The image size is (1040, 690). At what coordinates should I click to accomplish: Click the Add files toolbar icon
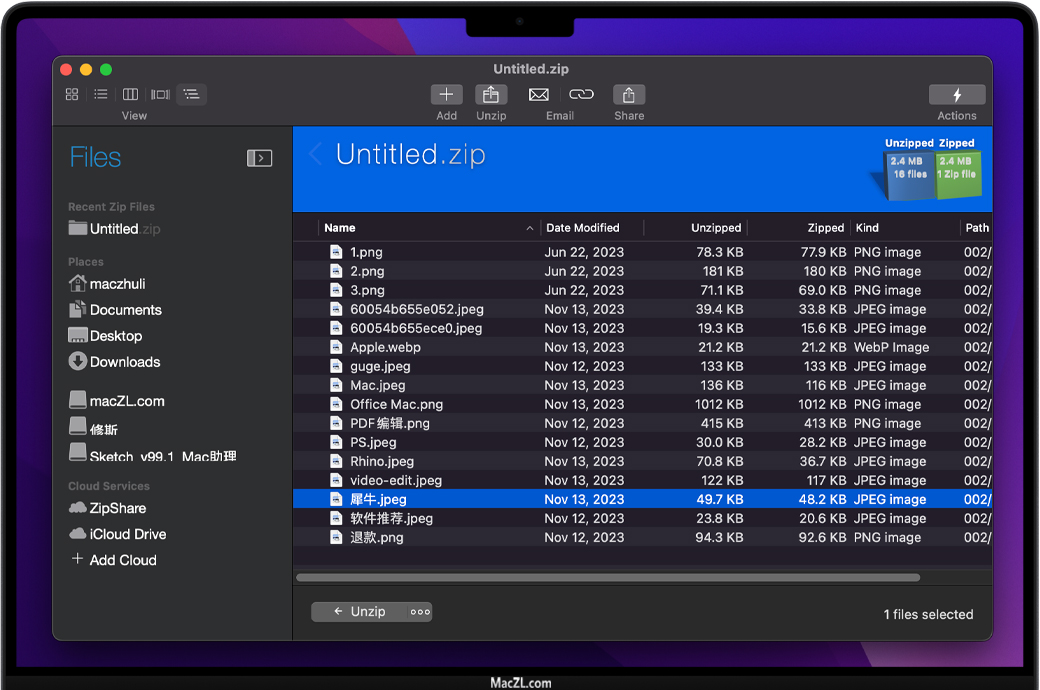pos(446,95)
